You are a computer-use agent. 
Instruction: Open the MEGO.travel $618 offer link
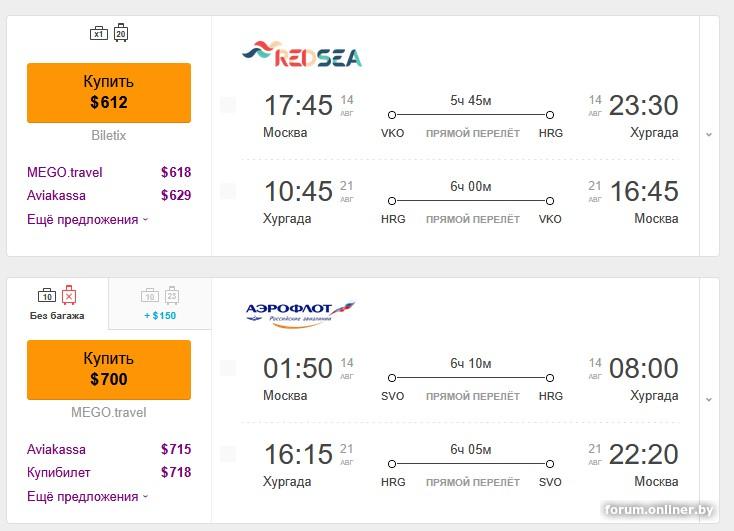click(65, 172)
